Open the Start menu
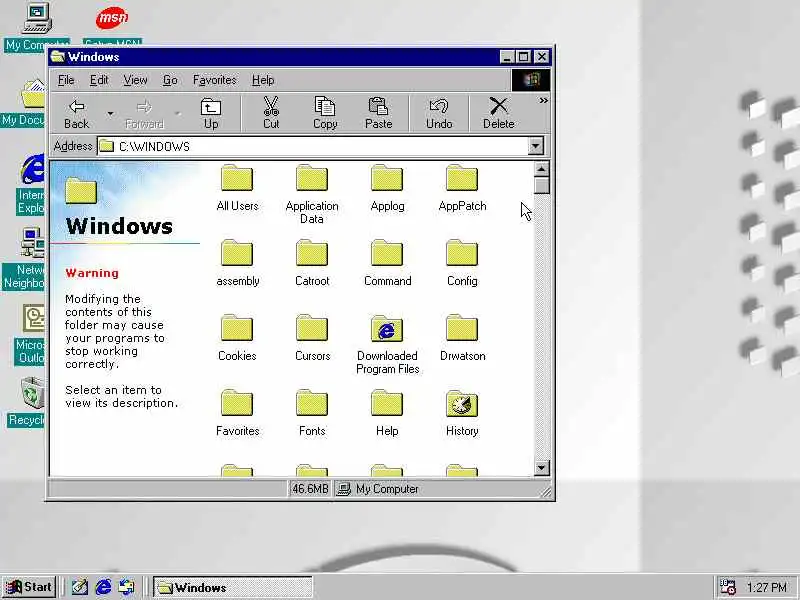Screen dimensions: 800x600 pos(28,587)
